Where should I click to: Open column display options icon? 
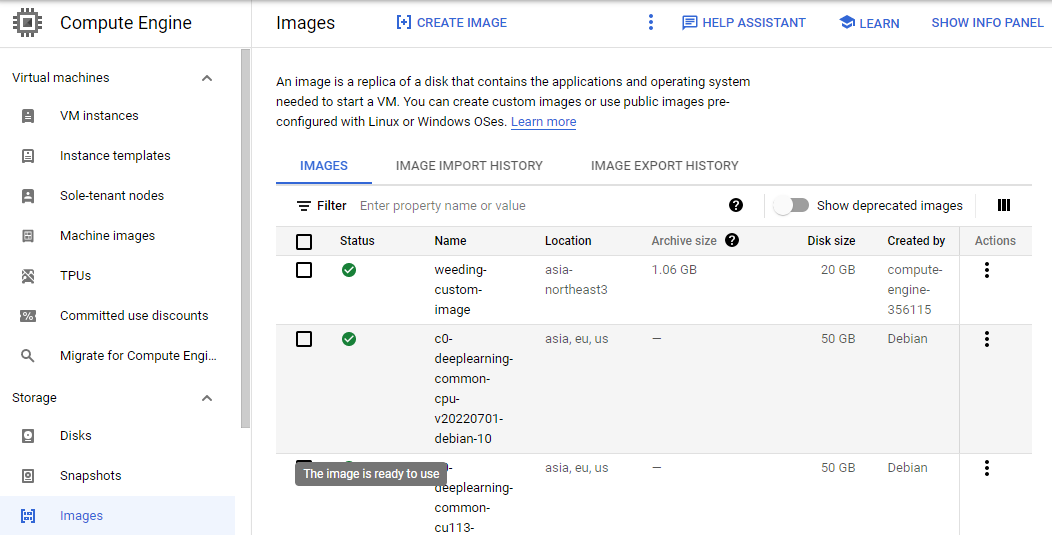pos(1004,205)
